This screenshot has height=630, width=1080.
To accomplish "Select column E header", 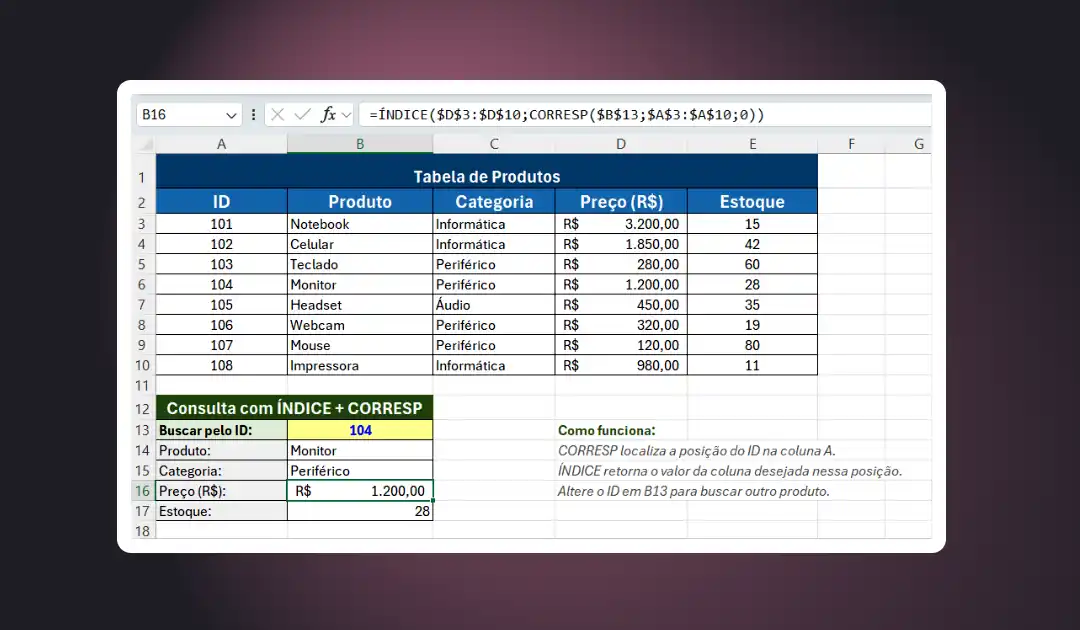I will pyautogui.click(x=752, y=144).
